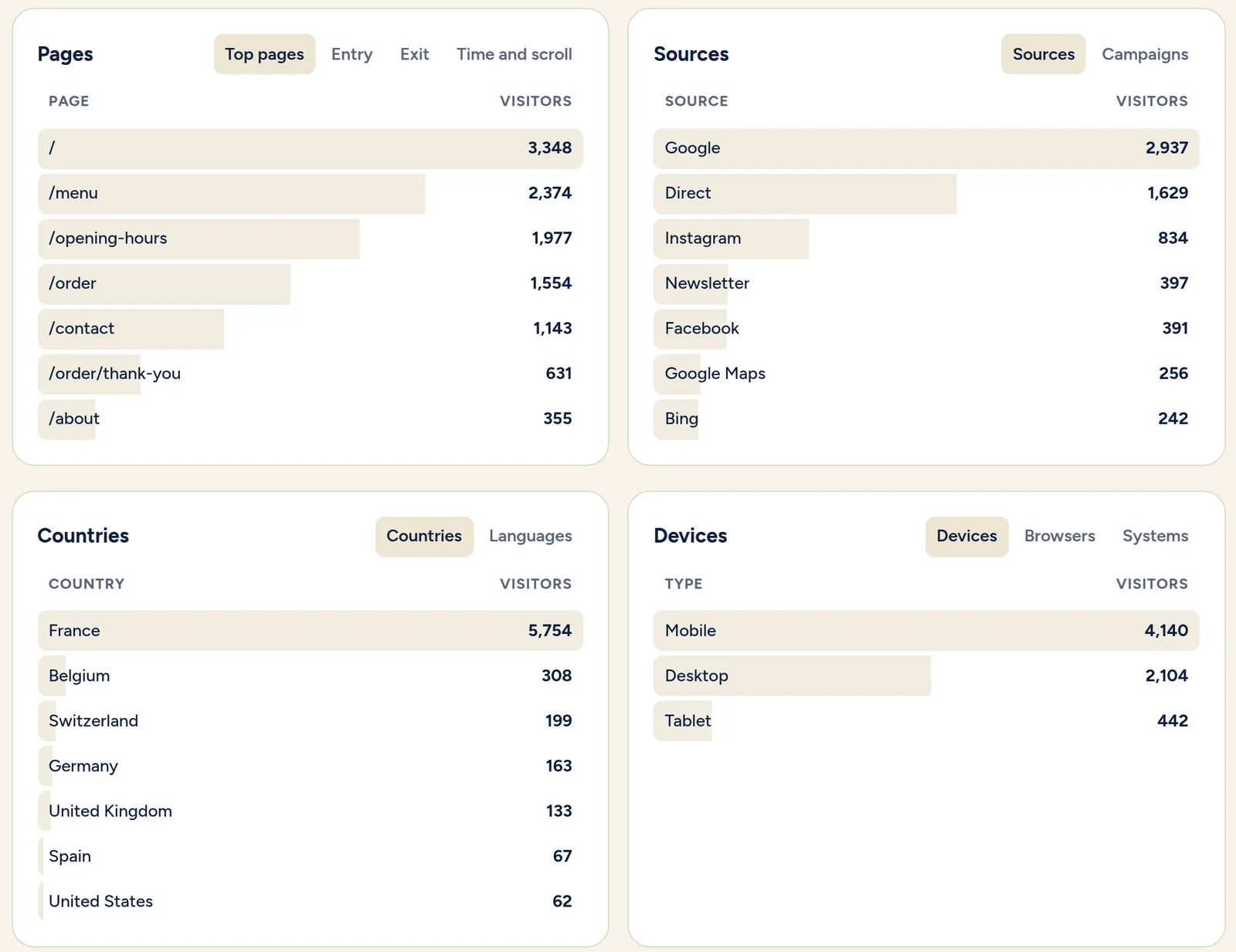Viewport: 1236px width, 952px height.
Task: Click the Spain country row
Action: [310, 857]
